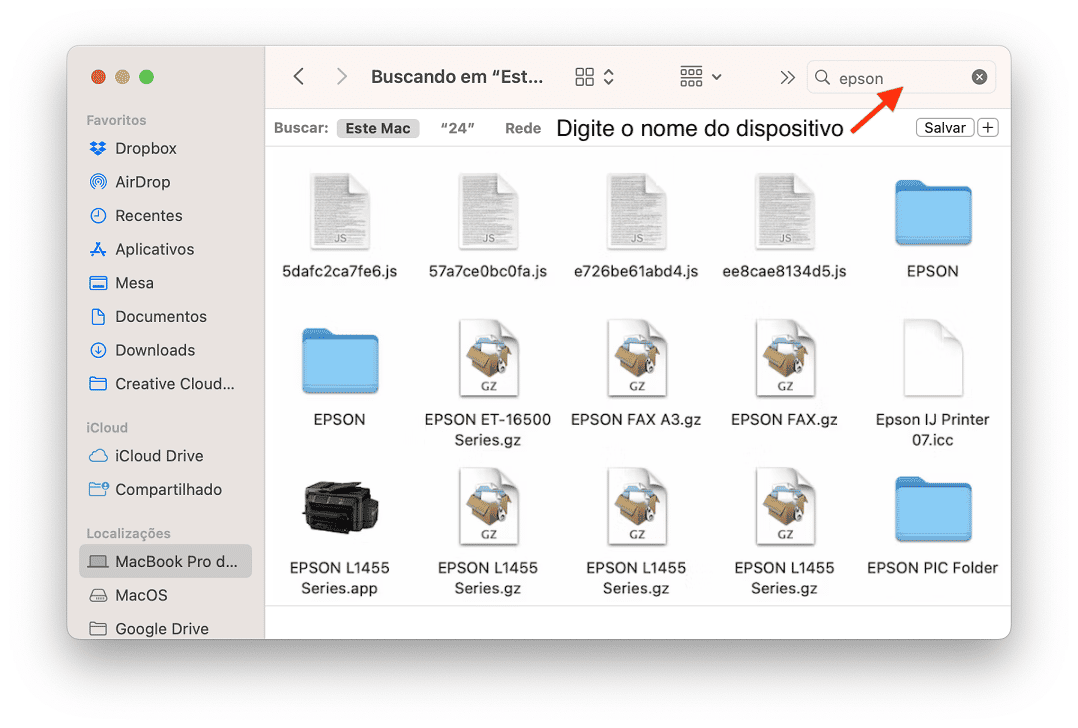Clear the epson search text

[x=980, y=77]
